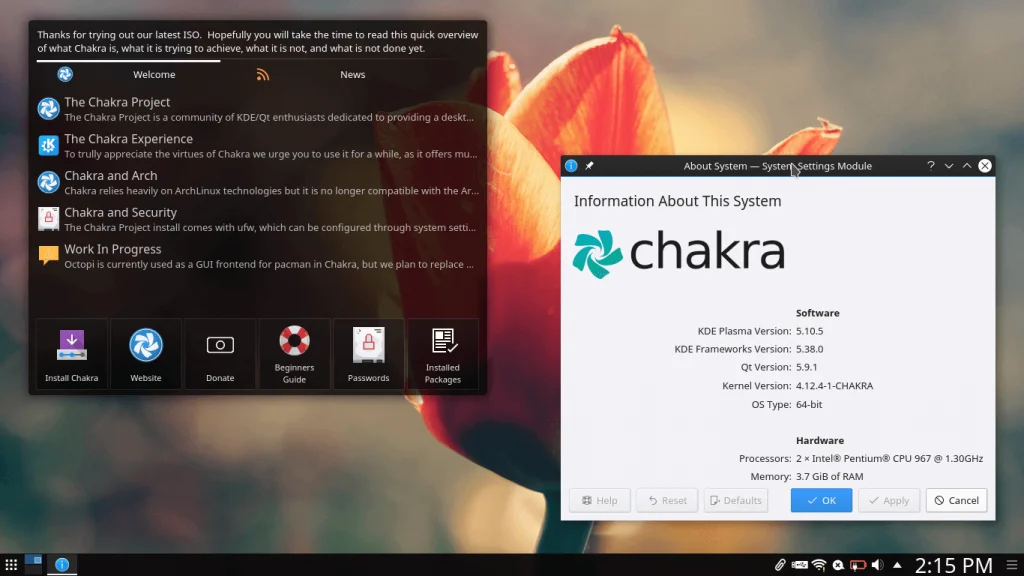Open the Work In Progress entry
This screenshot has height=576, width=1024.
coord(258,256)
